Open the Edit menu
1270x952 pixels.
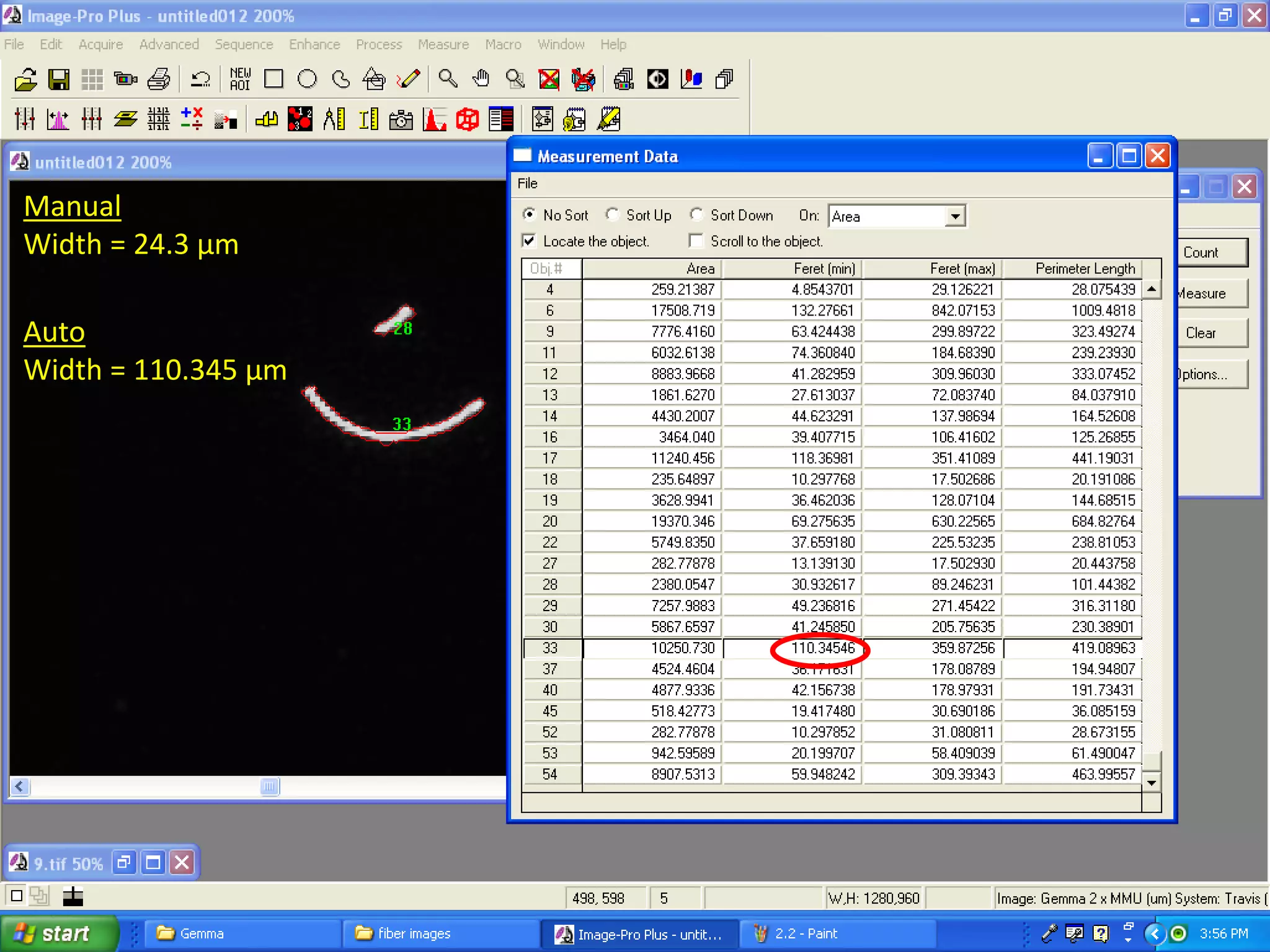(51, 45)
